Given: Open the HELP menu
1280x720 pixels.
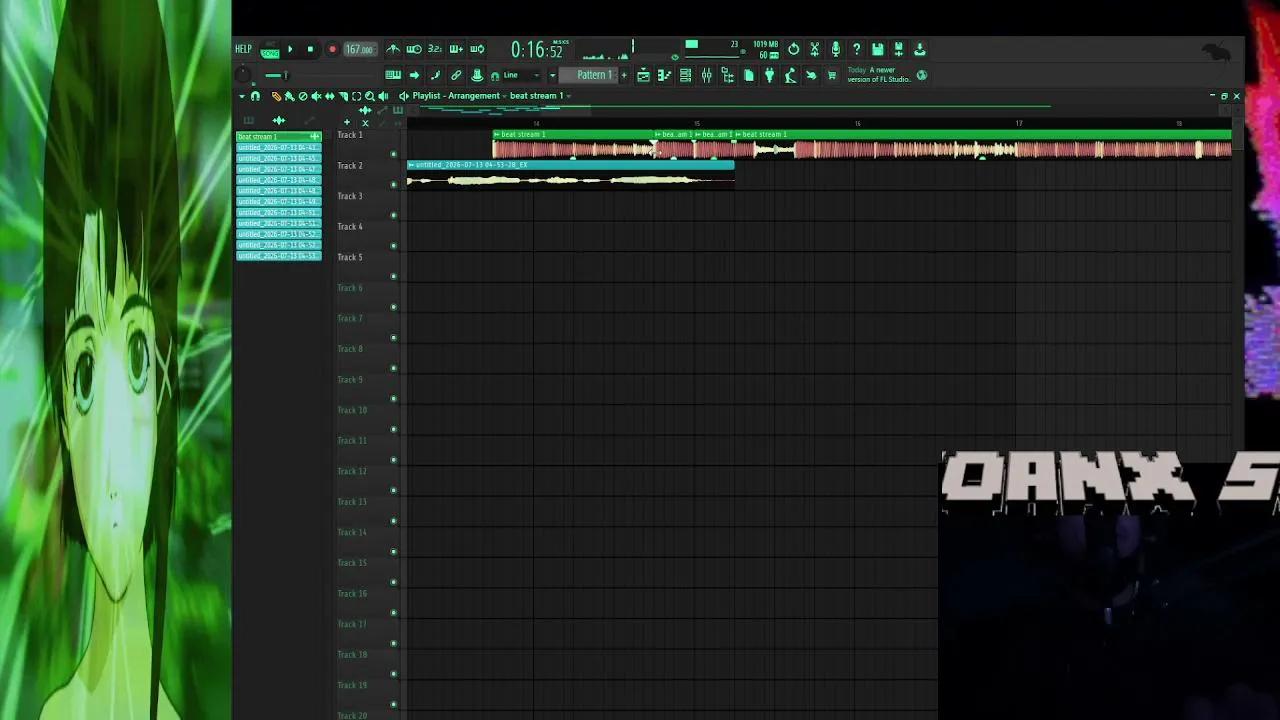Looking at the screenshot, I should (x=243, y=49).
